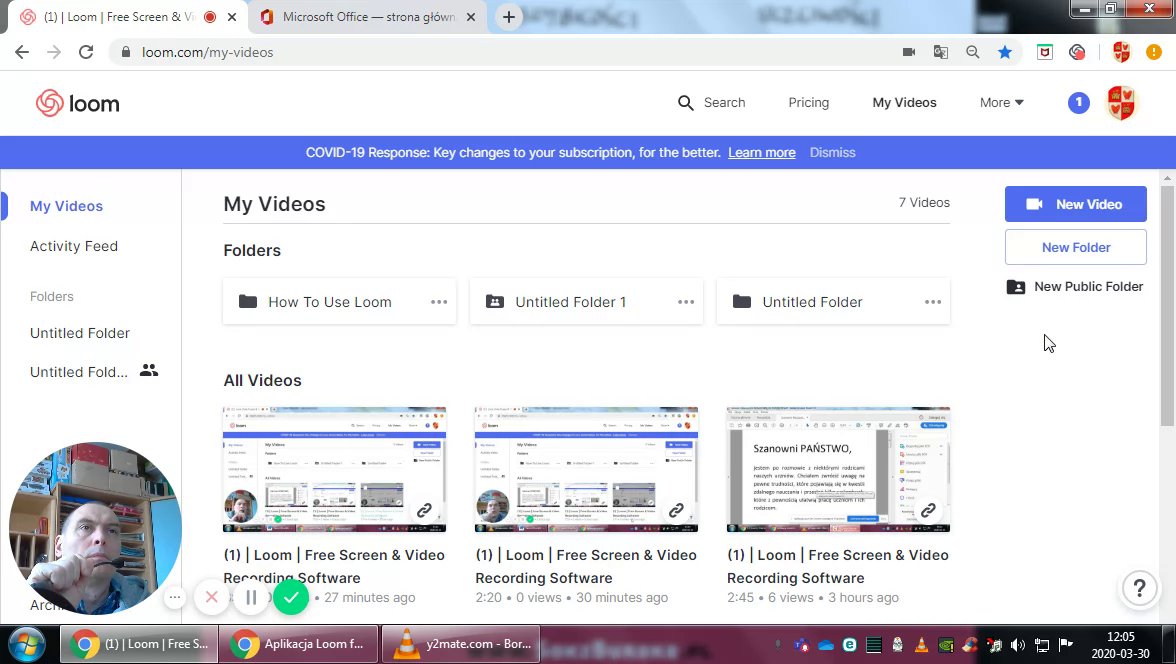Open the video title with 2:20 duration
1176x664 pixels.
(x=586, y=566)
